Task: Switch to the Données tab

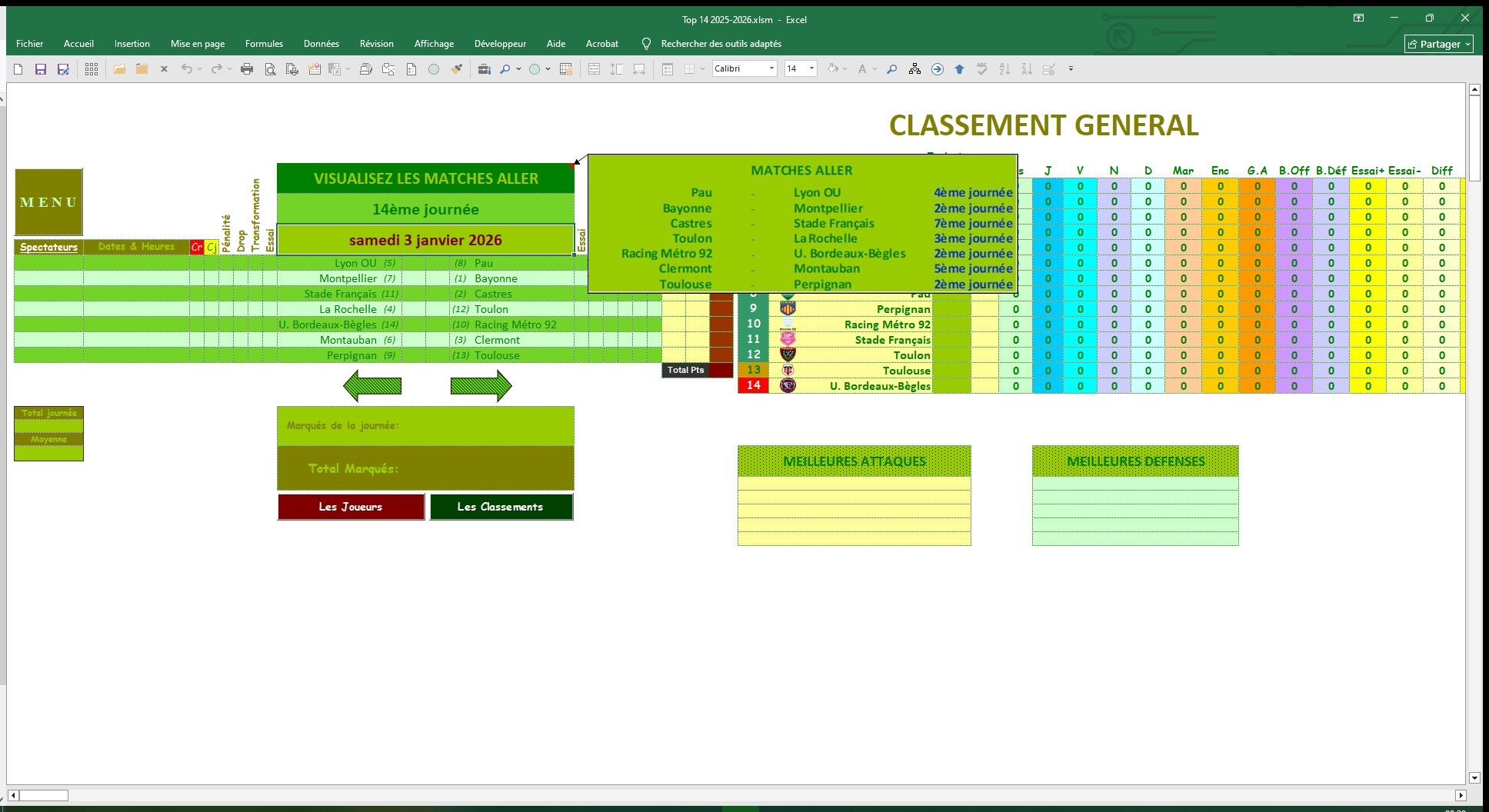Action: click(x=321, y=44)
